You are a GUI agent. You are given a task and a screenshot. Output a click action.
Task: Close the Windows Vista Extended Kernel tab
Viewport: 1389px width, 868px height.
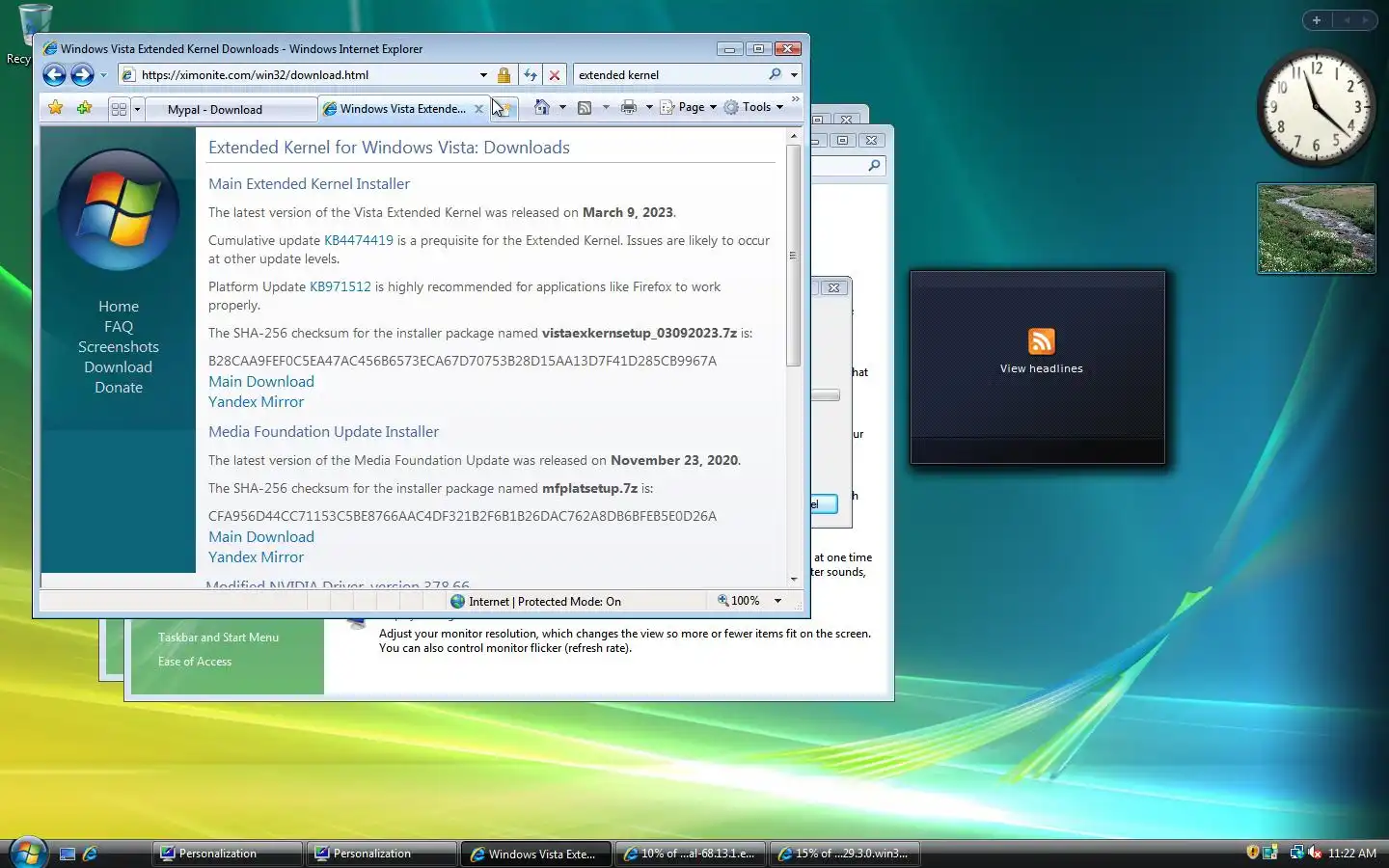(x=478, y=109)
